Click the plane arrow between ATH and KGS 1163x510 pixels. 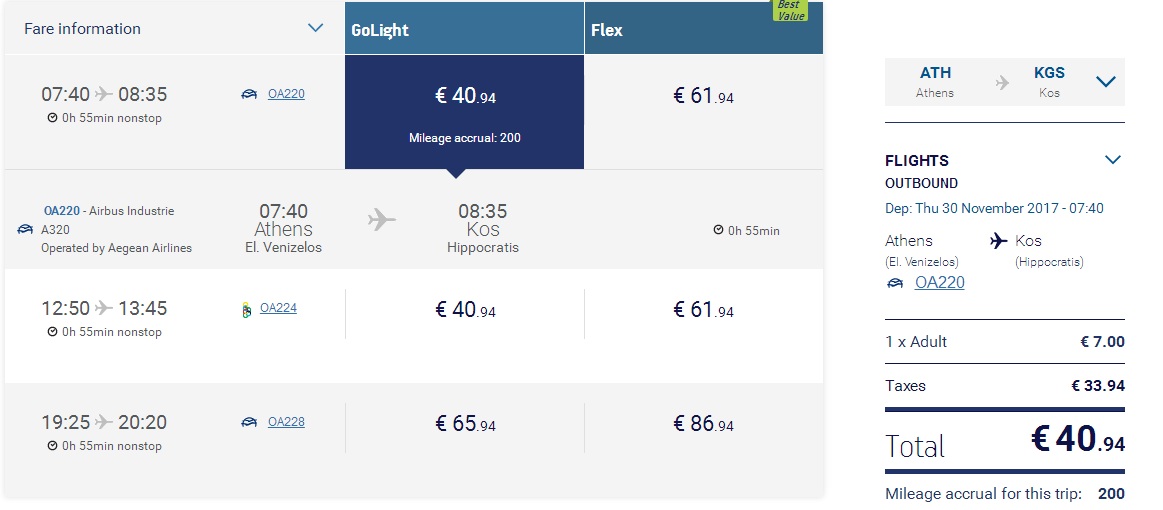(1002, 82)
